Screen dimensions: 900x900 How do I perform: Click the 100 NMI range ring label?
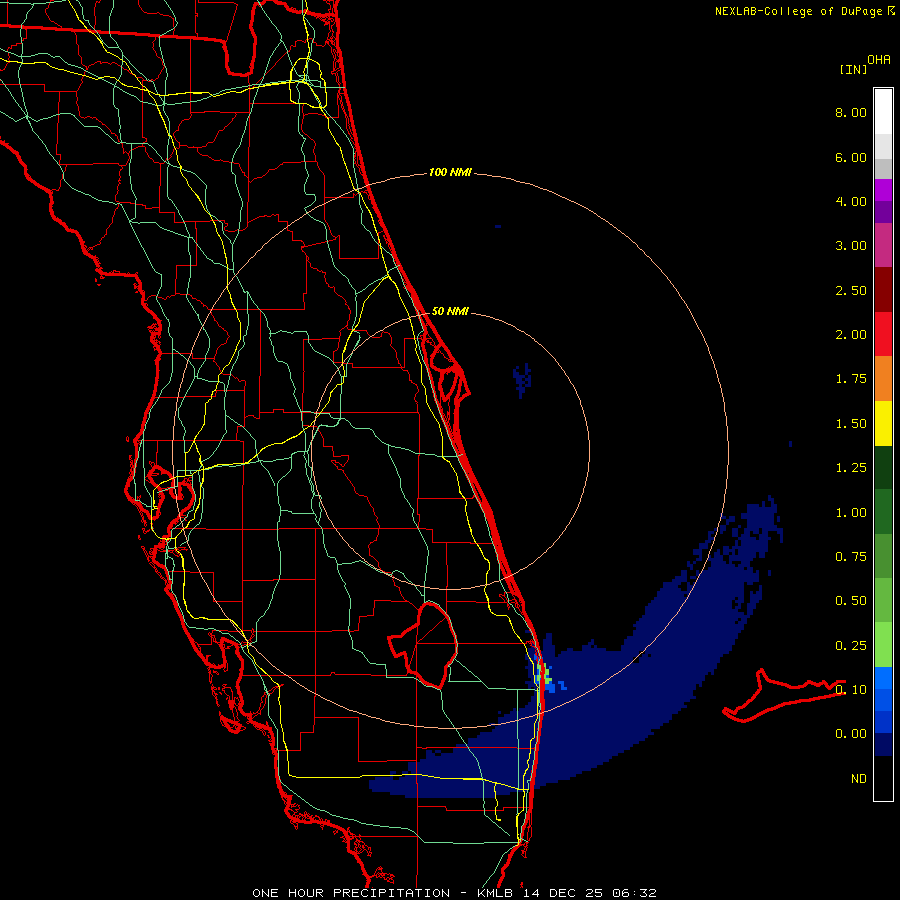pos(450,172)
